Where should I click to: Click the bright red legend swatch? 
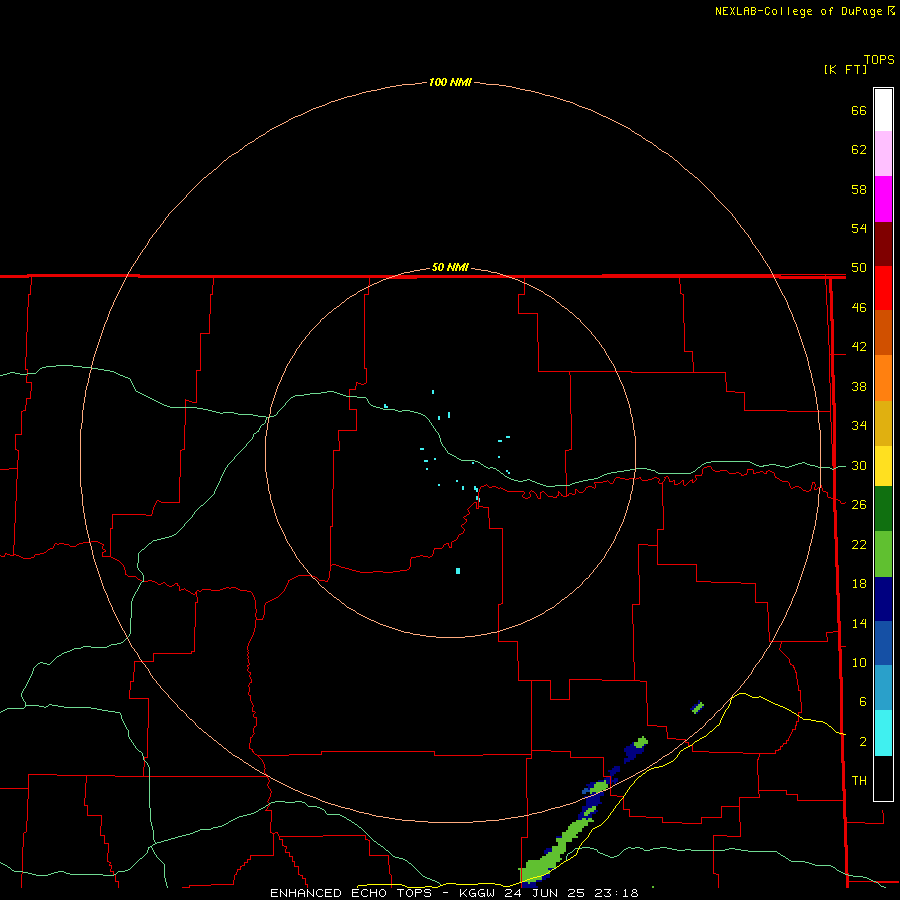(883, 288)
